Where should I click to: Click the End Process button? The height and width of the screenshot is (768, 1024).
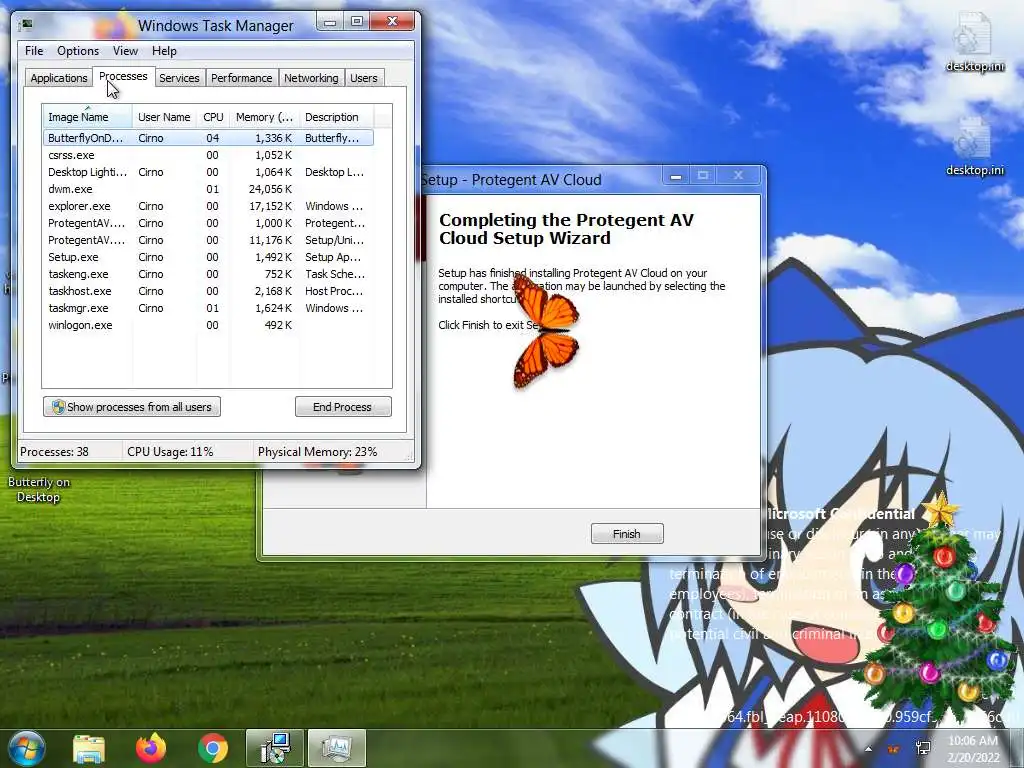click(343, 407)
